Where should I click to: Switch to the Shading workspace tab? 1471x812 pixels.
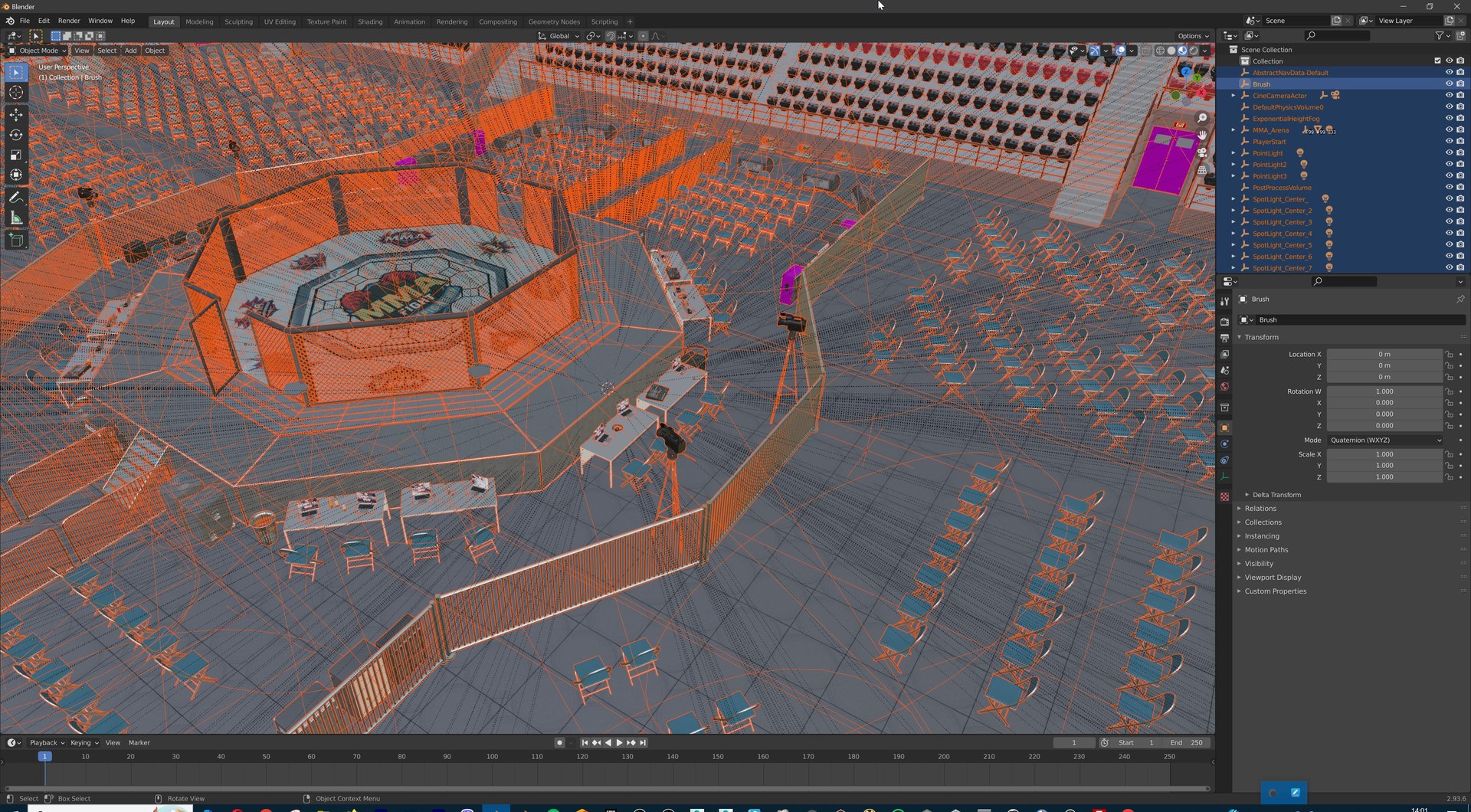[370, 21]
